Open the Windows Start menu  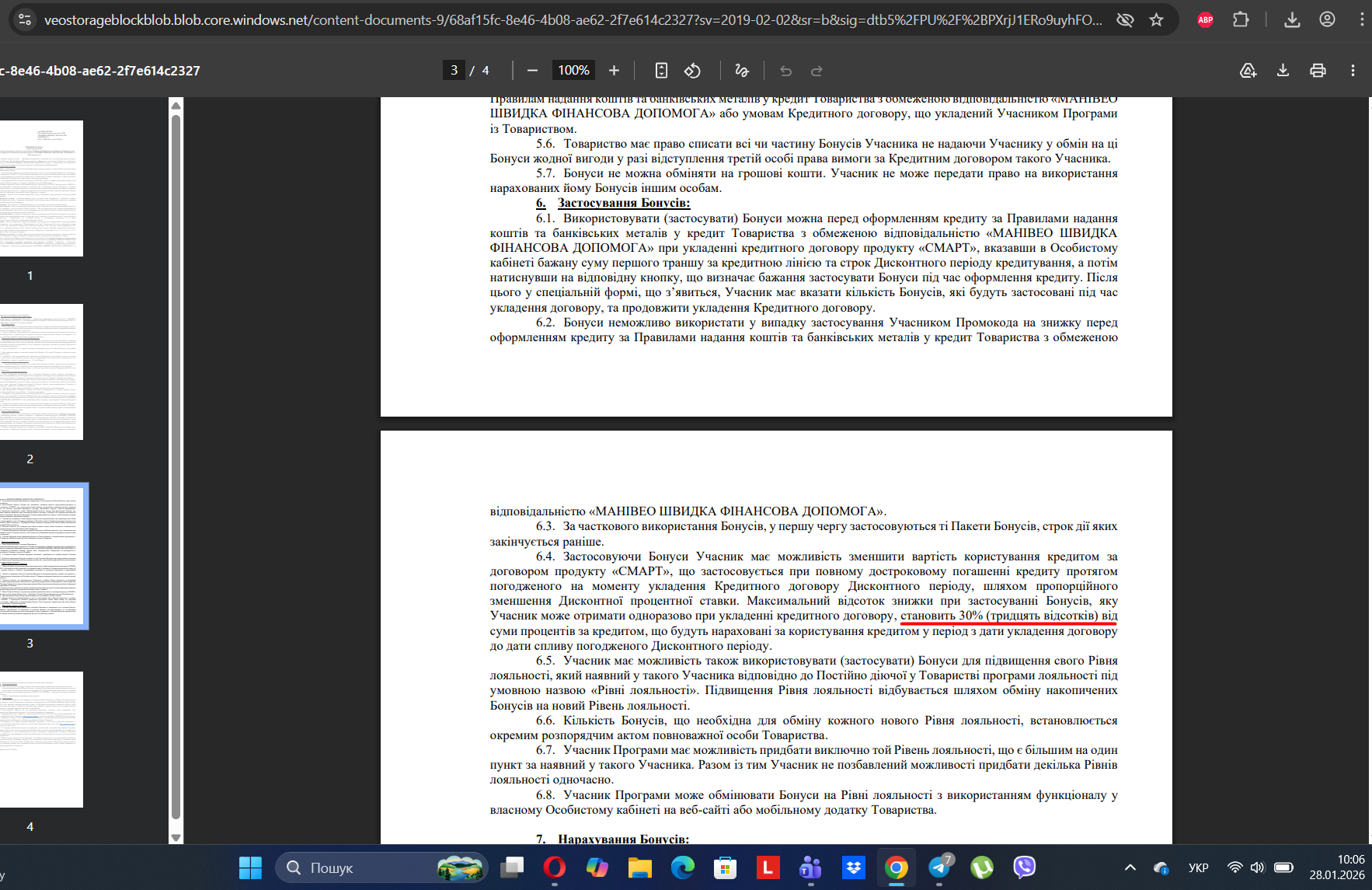point(250,867)
